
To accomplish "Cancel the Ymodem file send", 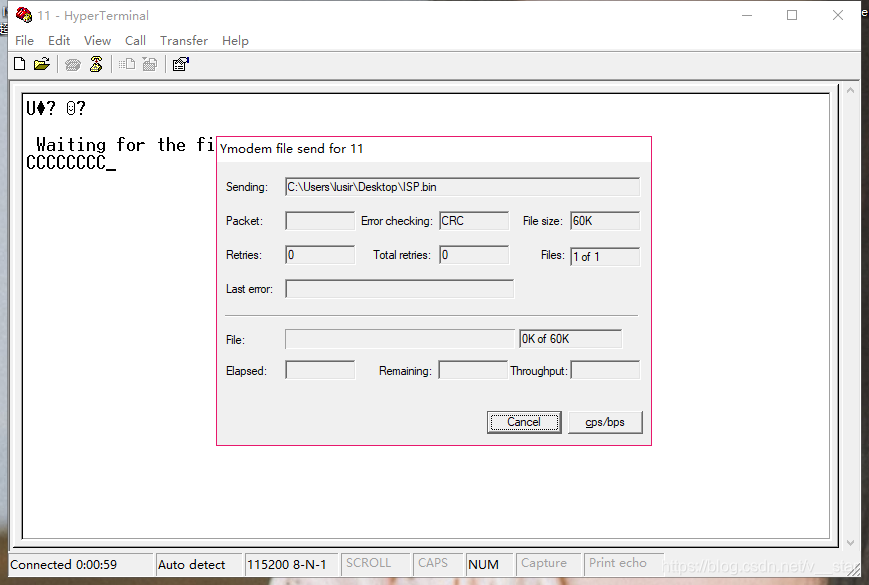I will click(x=524, y=422).
